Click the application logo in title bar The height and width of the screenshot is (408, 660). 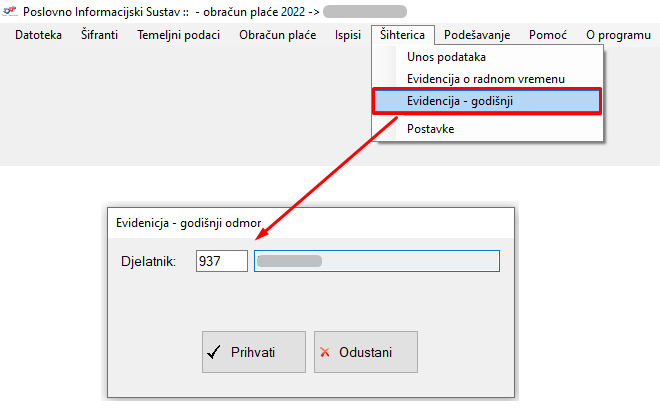pos(10,12)
